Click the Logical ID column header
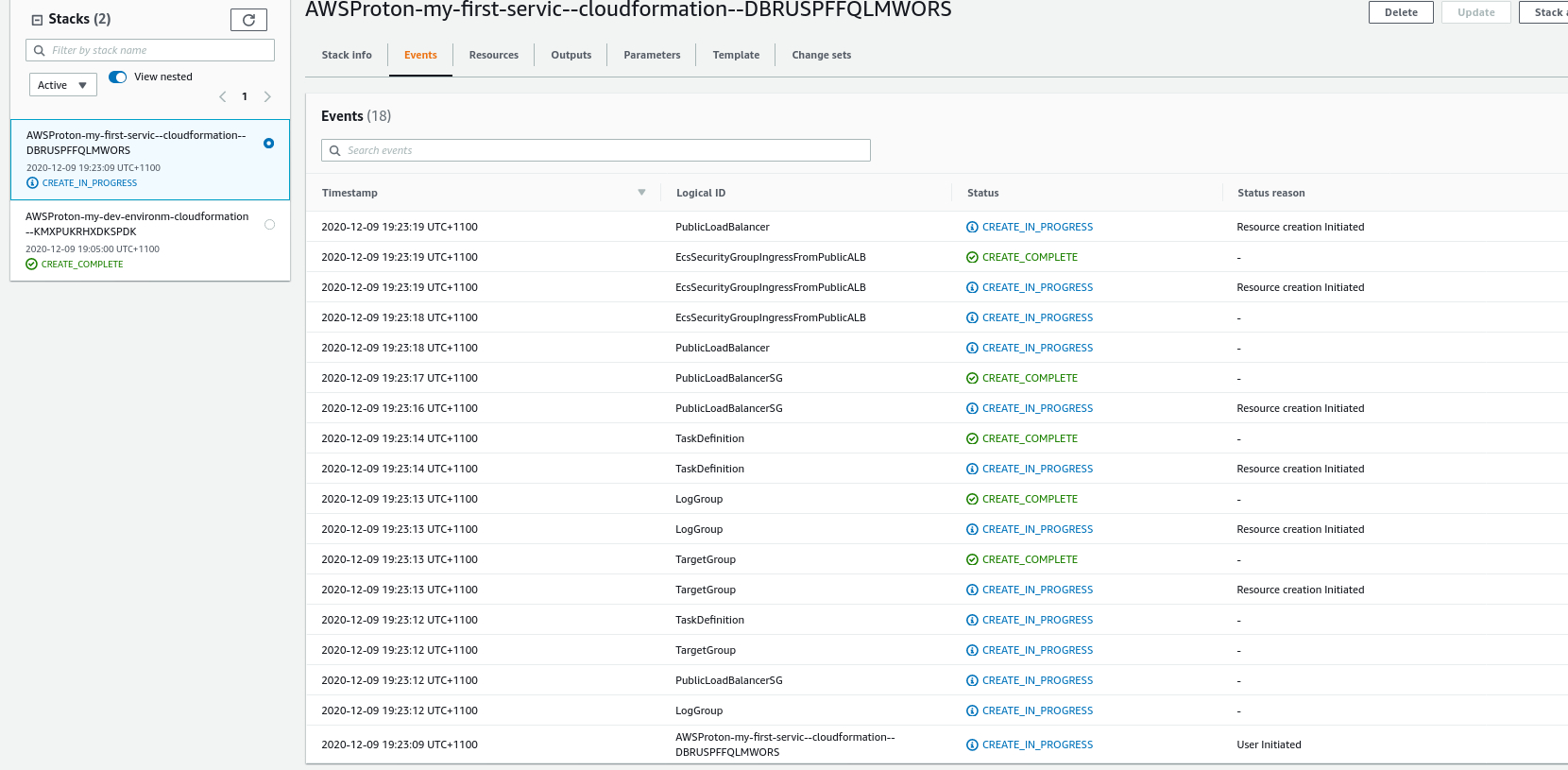Screen dimensions: 1568x770 tap(701, 193)
